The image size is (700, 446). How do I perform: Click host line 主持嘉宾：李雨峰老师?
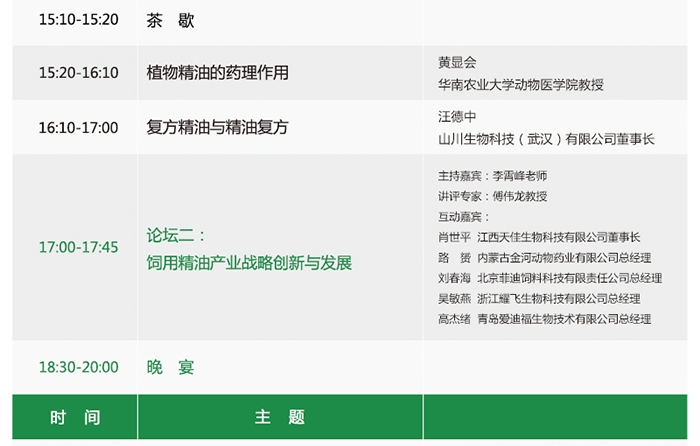(492, 175)
